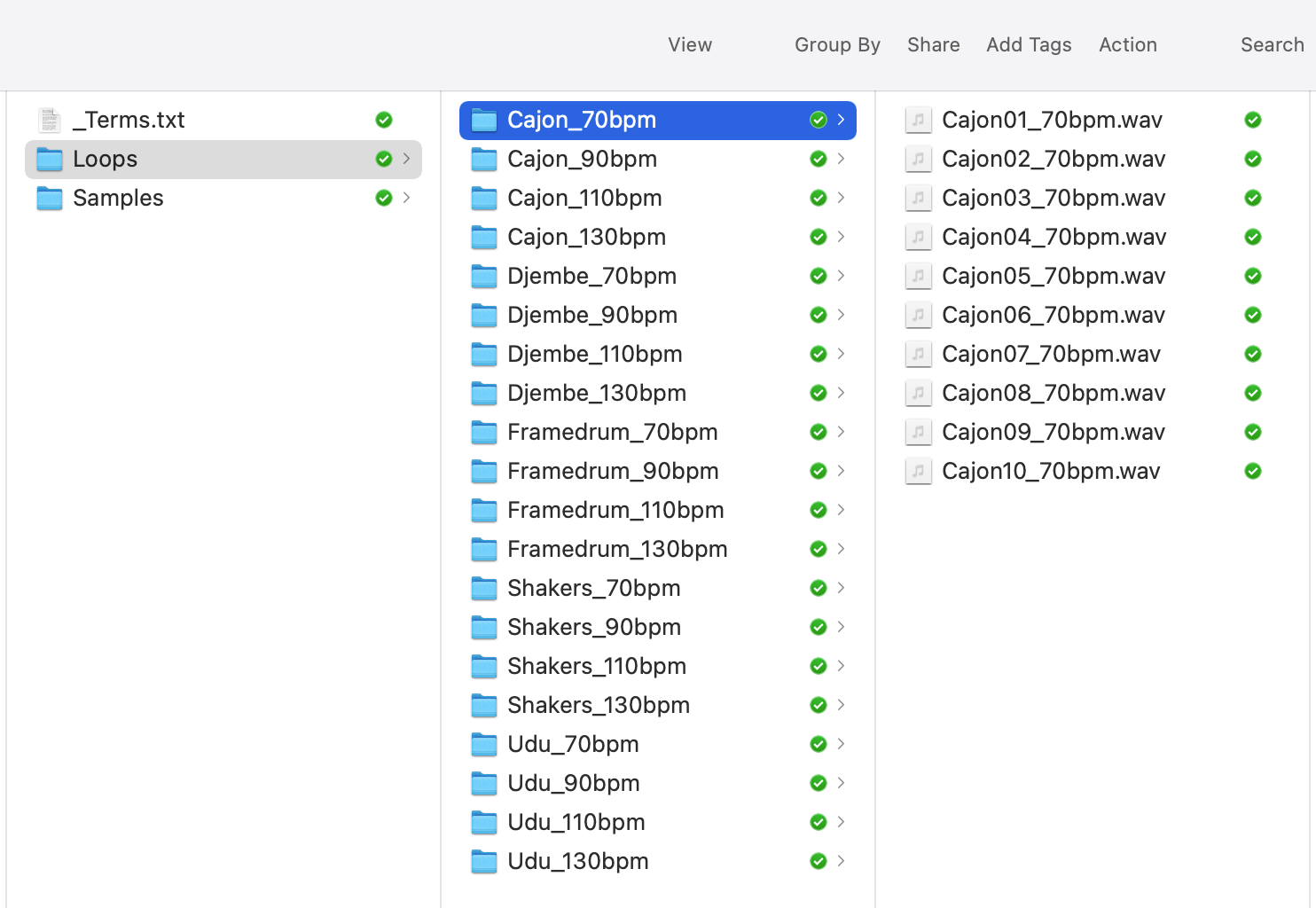1316x908 pixels.
Task: Expand the Samples folder chevron
Action: (x=406, y=198)
